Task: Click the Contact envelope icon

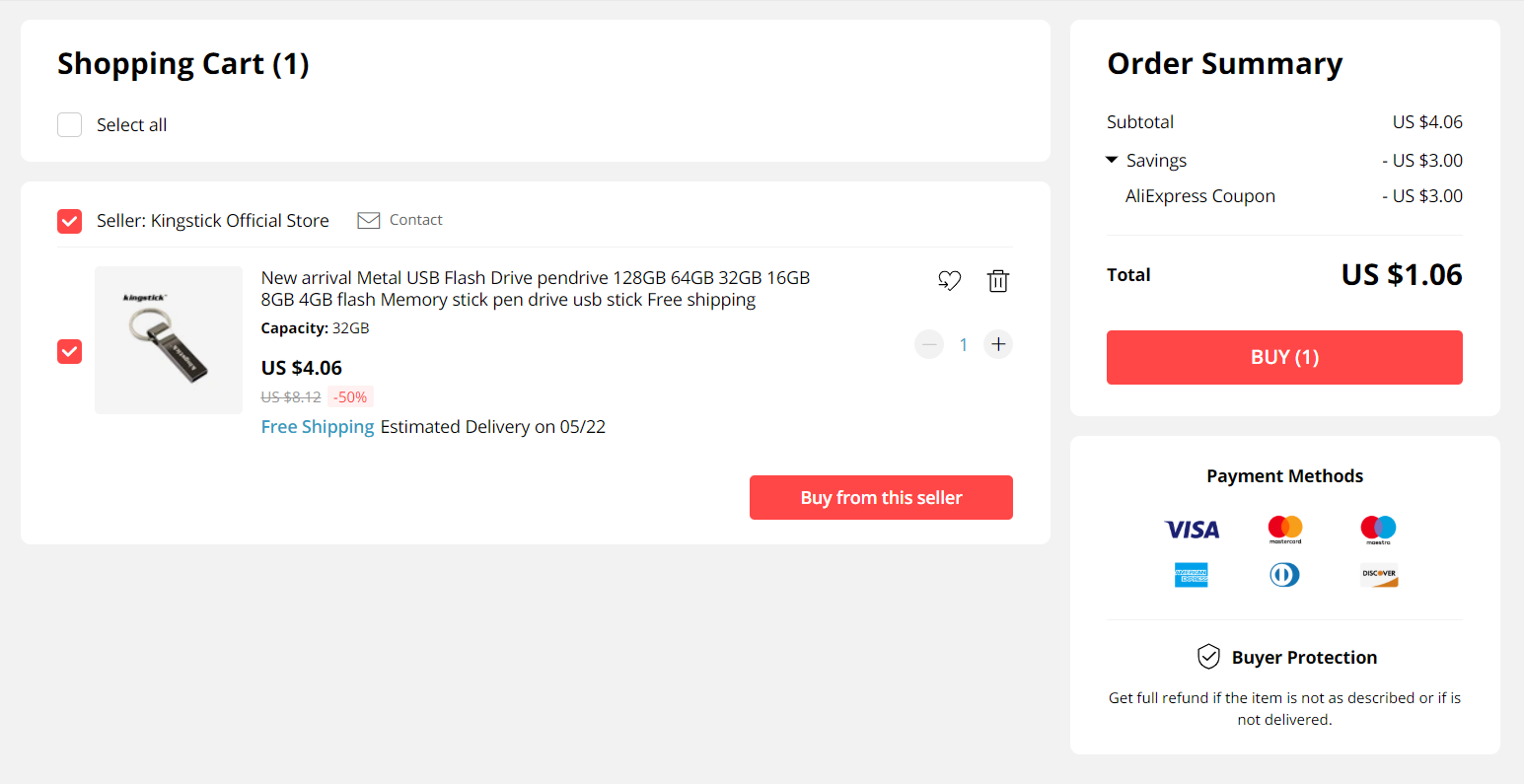Action: (368, 221)
